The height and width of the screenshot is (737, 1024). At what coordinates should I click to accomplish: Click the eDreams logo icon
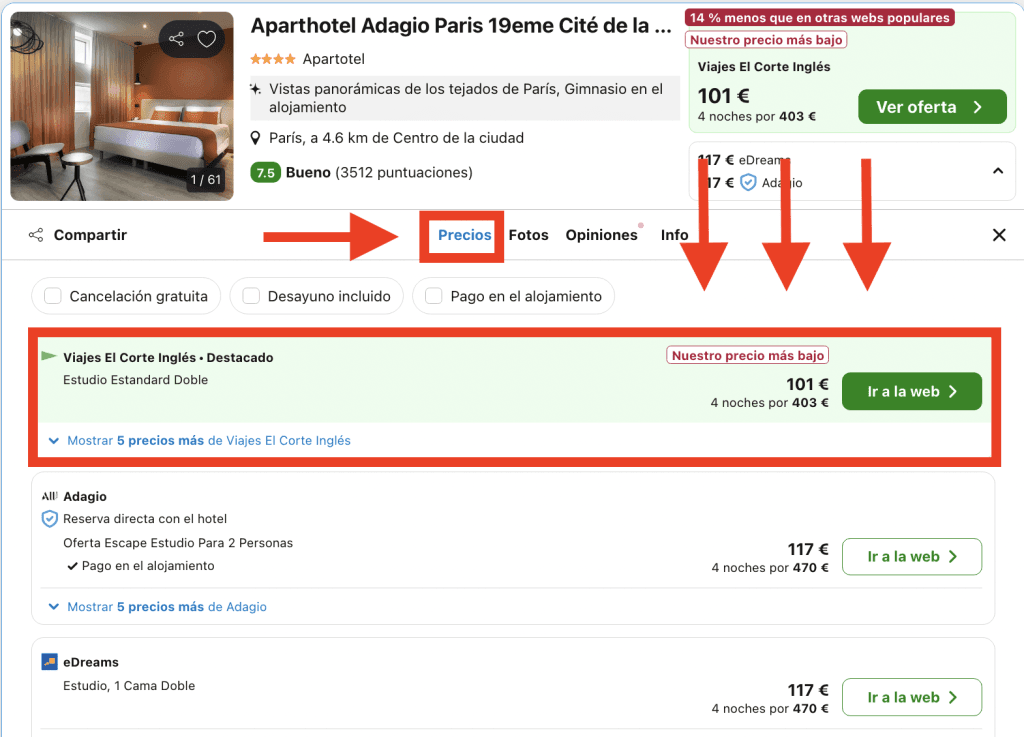(49, 662)
